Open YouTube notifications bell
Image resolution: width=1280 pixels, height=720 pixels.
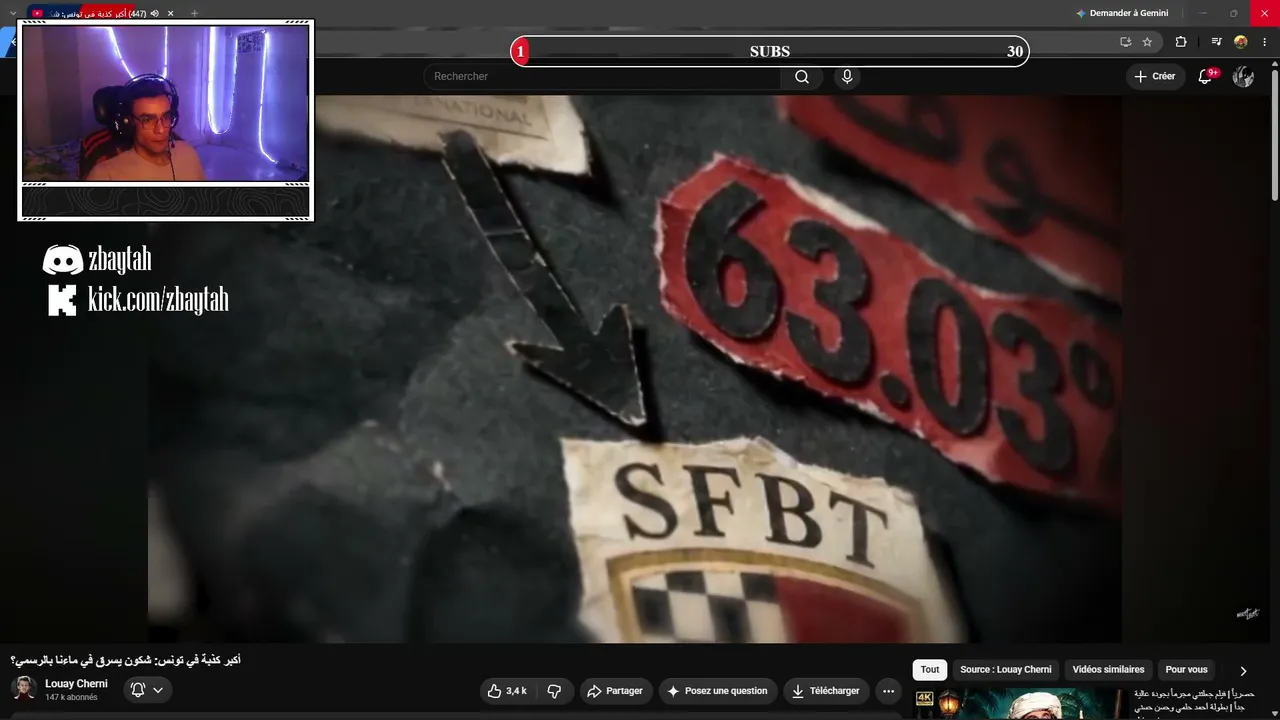point(1205,76)
